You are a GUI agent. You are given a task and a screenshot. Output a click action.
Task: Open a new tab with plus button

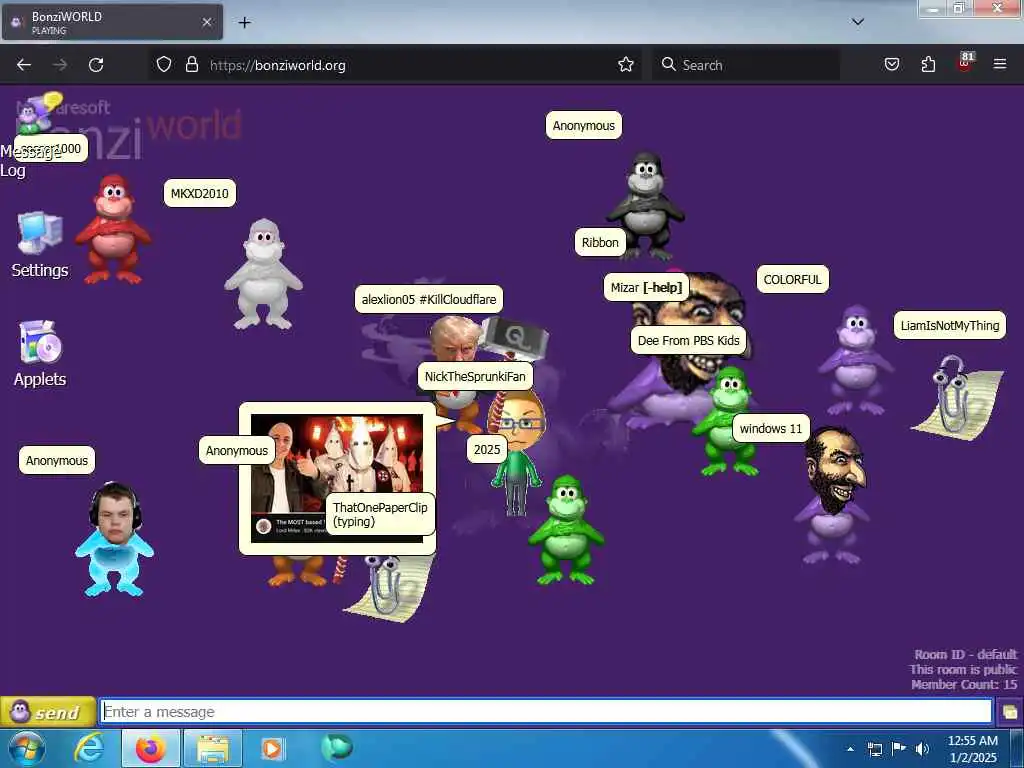pyautogui.click(x=244, y=23)
